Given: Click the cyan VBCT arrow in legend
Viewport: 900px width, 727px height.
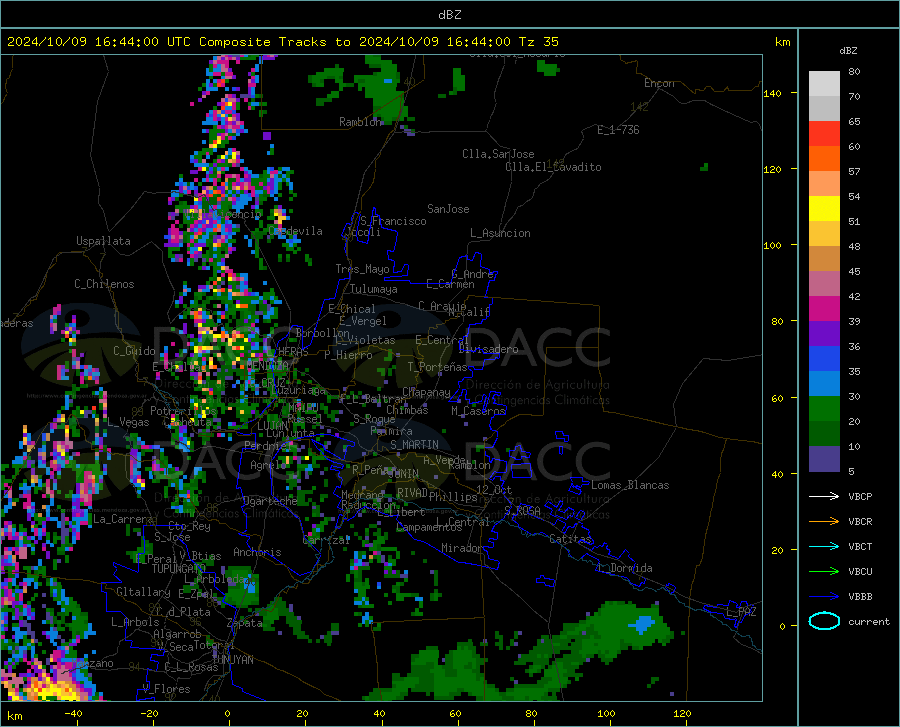Looking at the screenshot, I should point(824,546).
